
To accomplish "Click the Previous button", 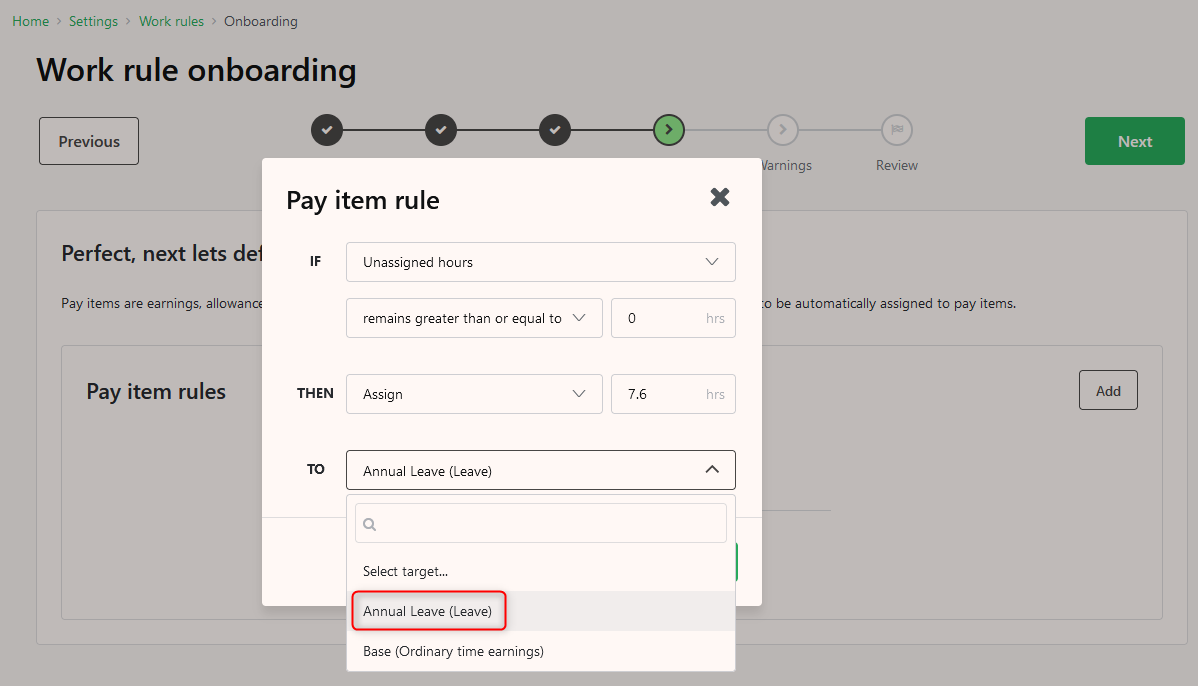I will tap(89, 141).
